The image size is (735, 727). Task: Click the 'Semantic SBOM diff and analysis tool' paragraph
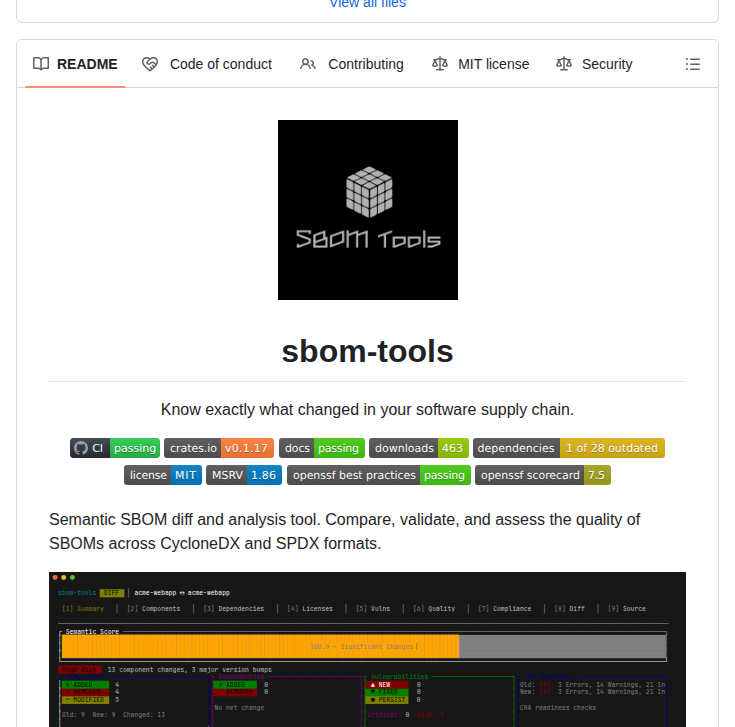(345, 532)
